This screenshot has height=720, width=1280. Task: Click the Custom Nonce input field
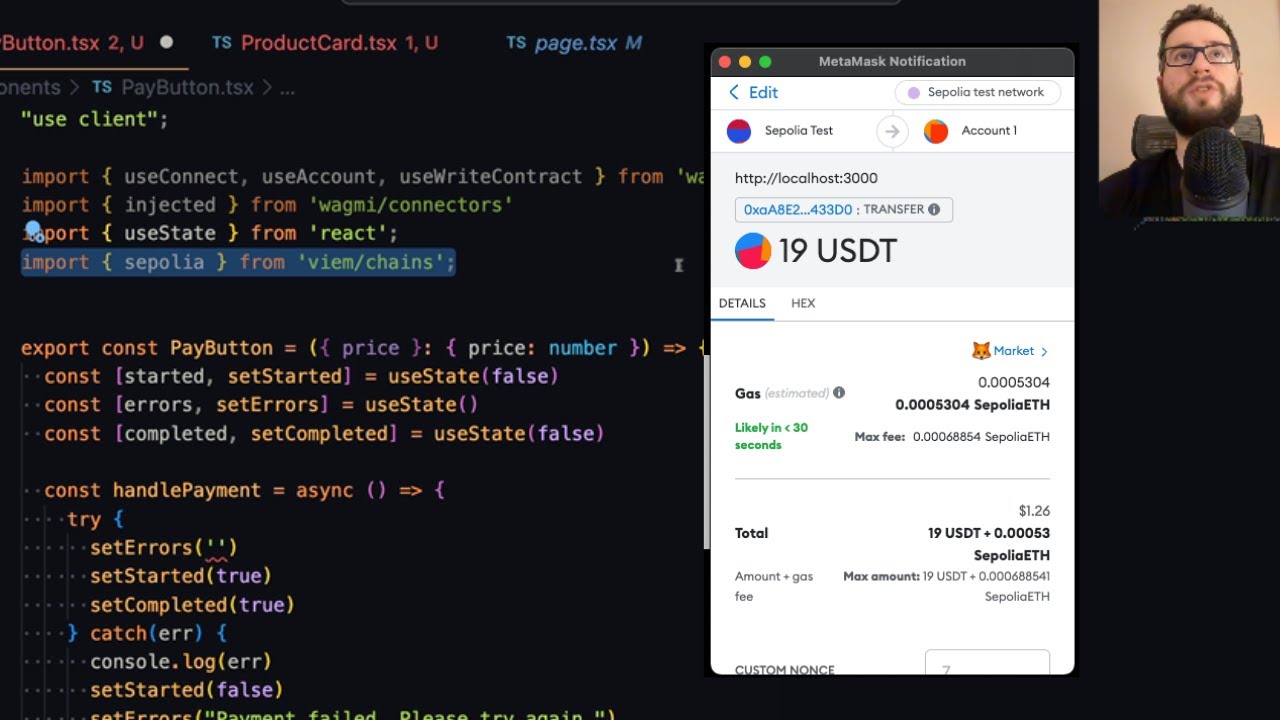(987, 662)
